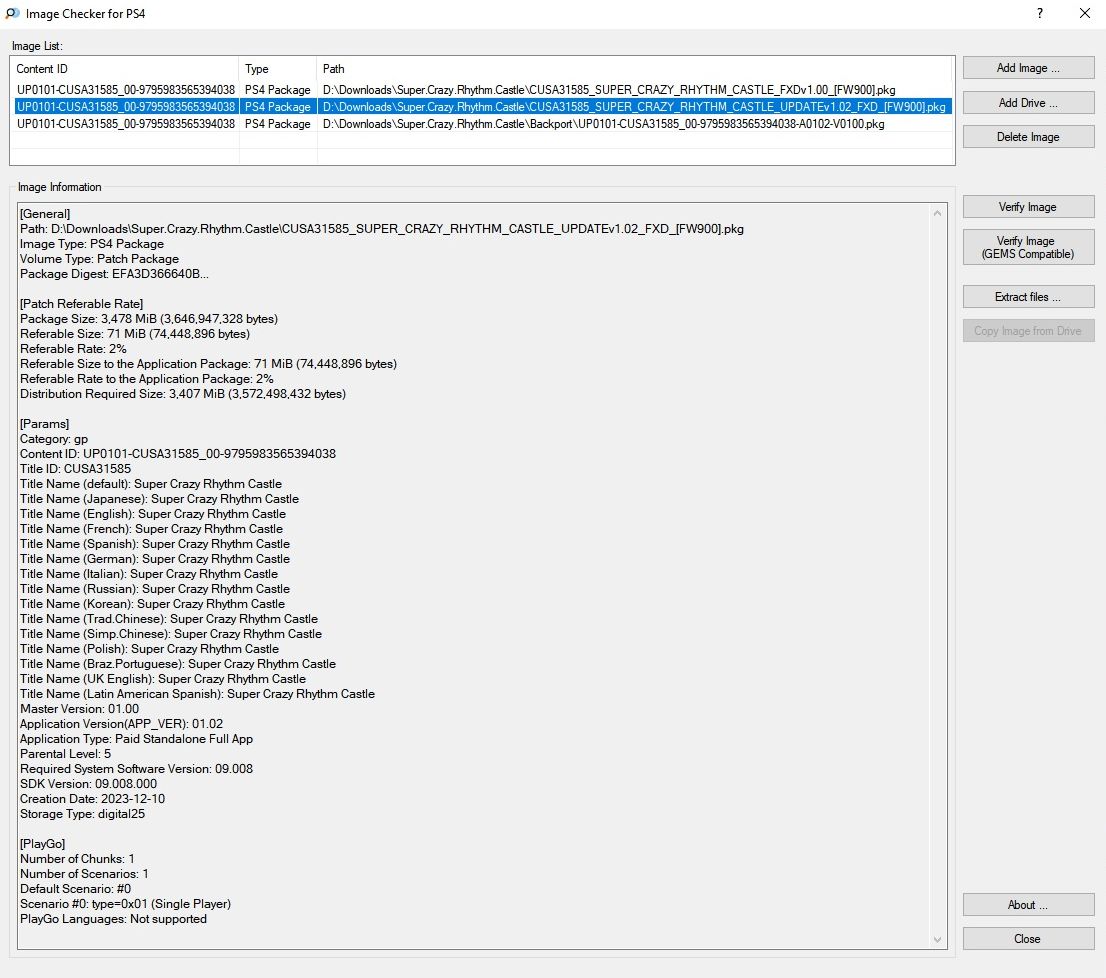Screen dimensions: 1106x978
Task: Click the Default Scenario: #0 line
Action: point(75,889)
